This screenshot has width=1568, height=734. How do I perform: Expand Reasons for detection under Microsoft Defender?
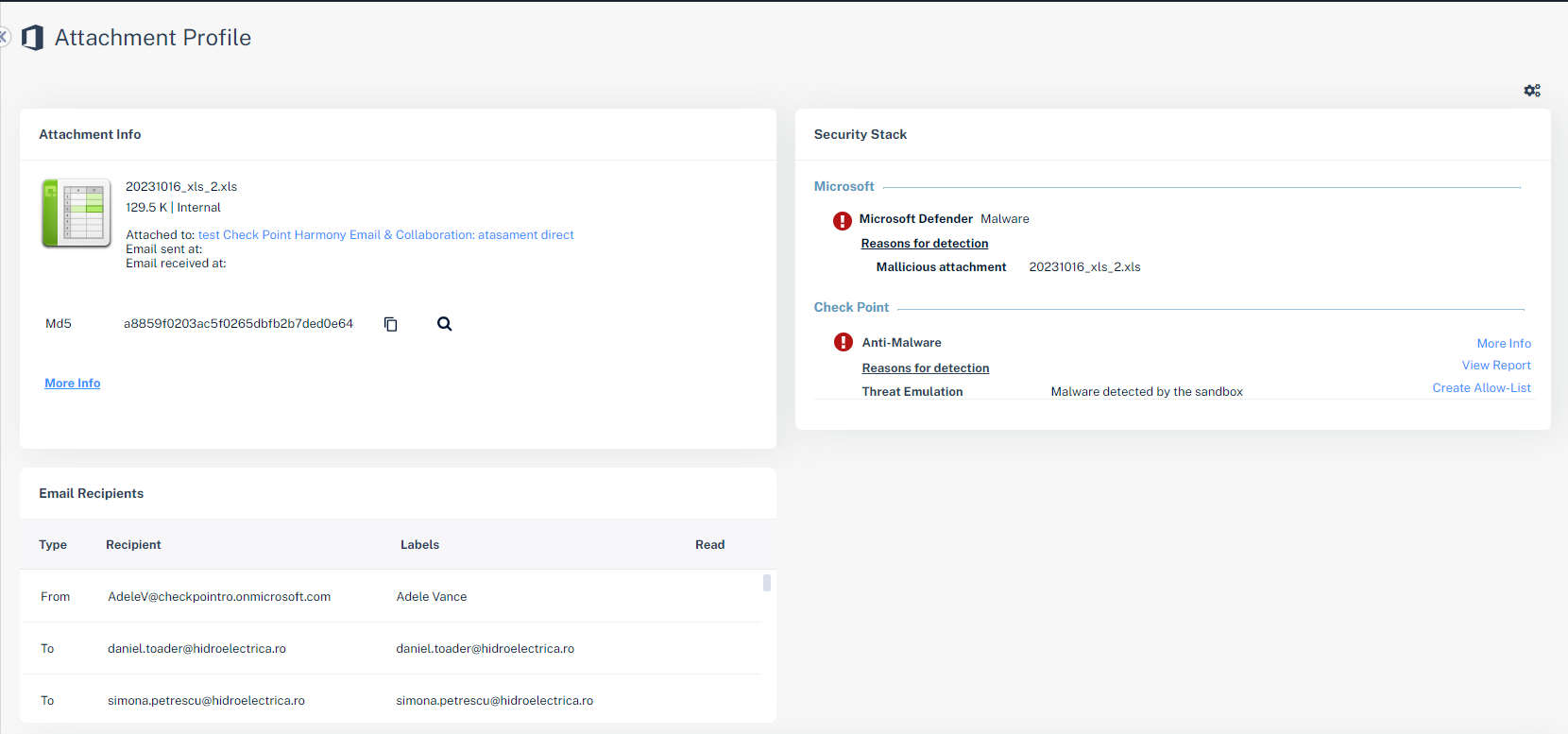coord(925,244)
